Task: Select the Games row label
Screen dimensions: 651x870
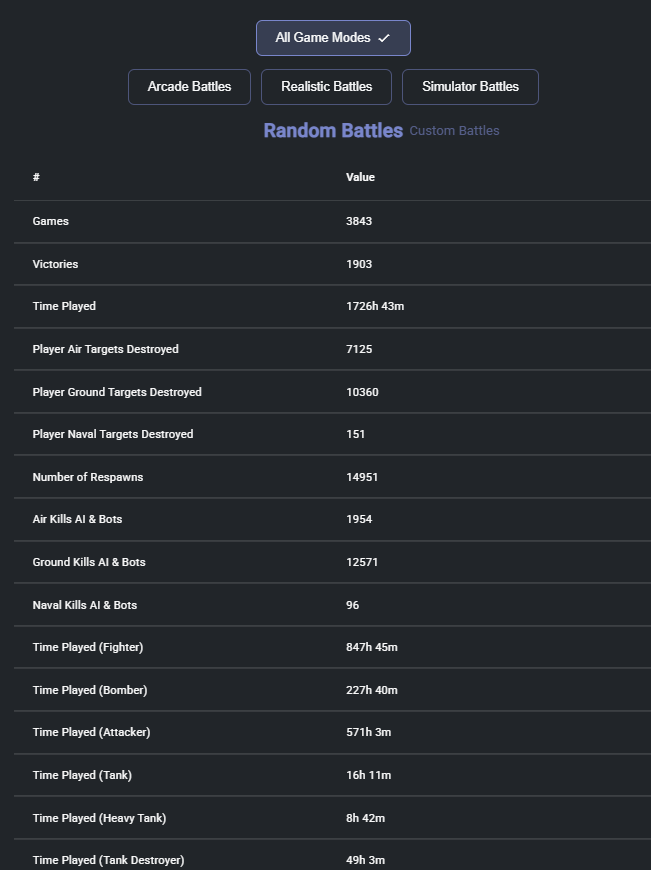Action: [x=51, y=221]
